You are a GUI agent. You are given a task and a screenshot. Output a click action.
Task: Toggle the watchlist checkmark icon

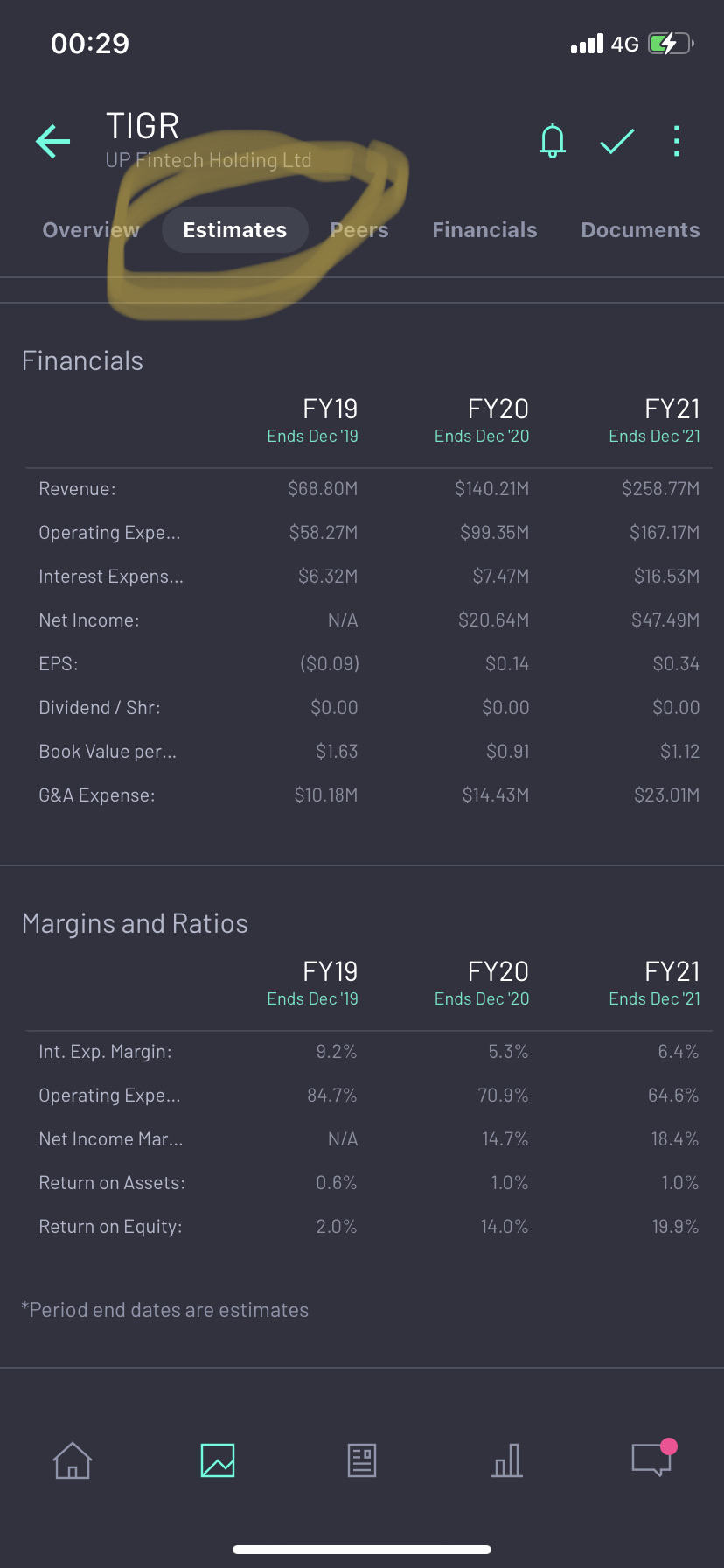point(617,141)
